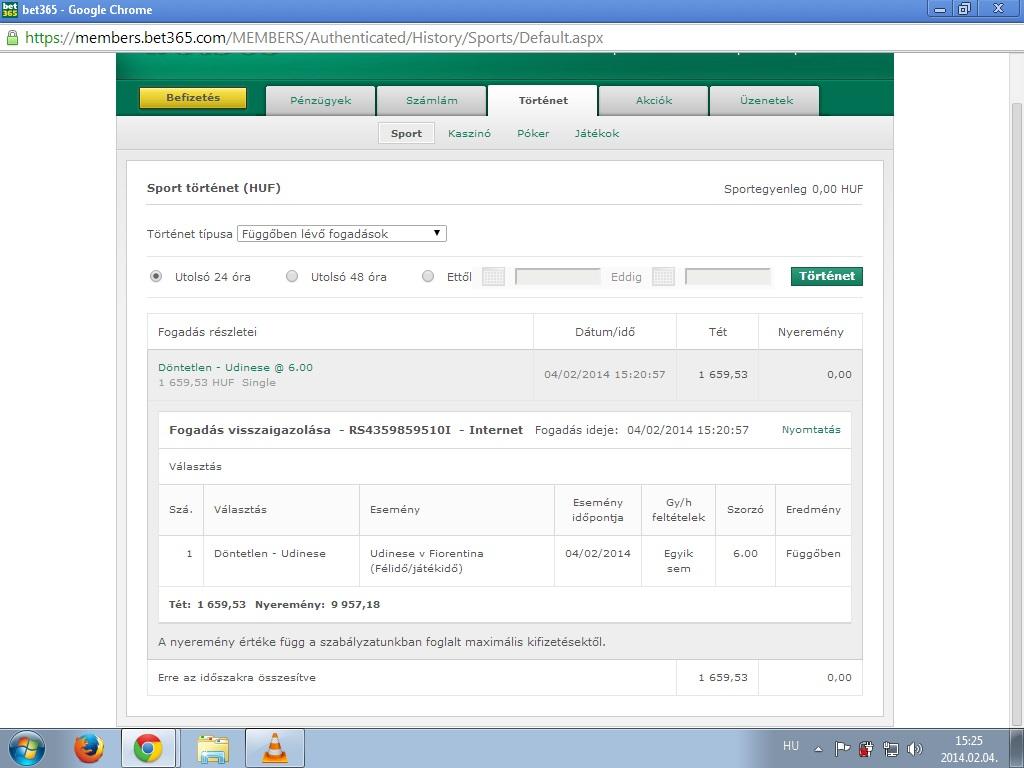Click the Nyomtatás print link
Screen dimensions: 1024x768
(x=811, y=430)
